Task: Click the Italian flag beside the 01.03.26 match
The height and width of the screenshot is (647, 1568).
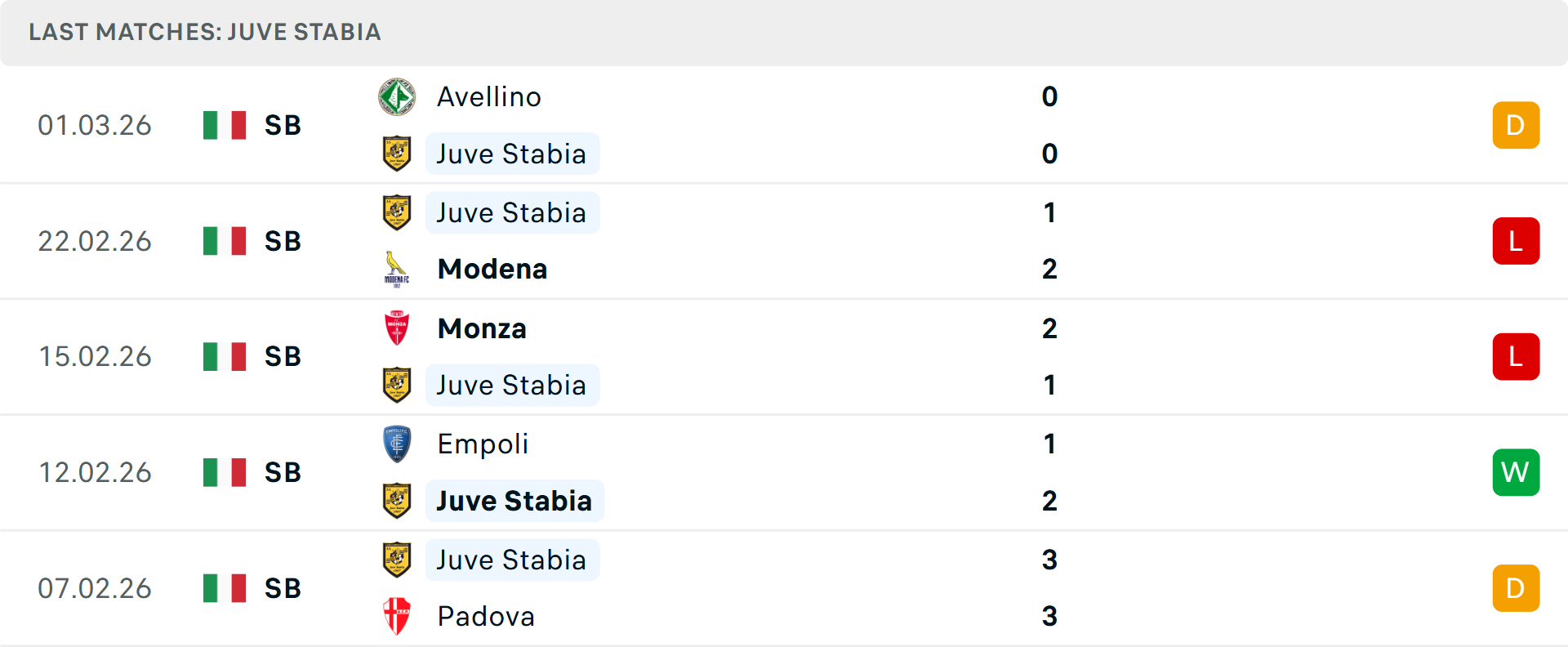Action: [x=224, y=125]
